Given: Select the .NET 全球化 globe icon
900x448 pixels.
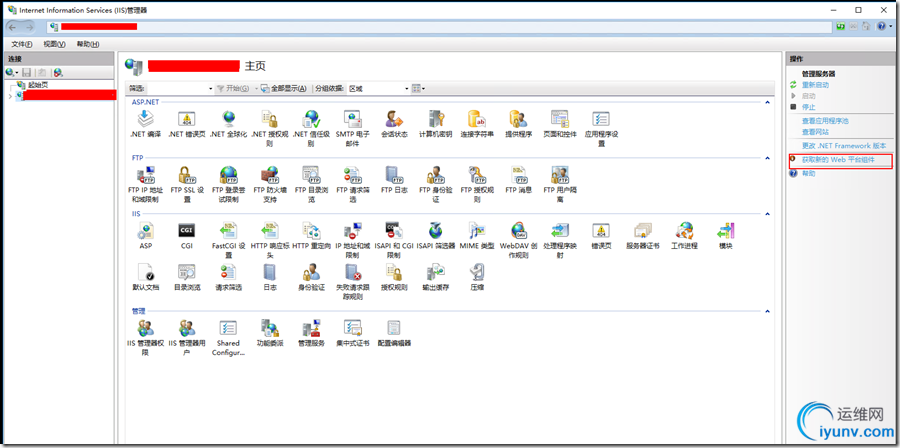Looking at the screenshot, I should (228, 119).
